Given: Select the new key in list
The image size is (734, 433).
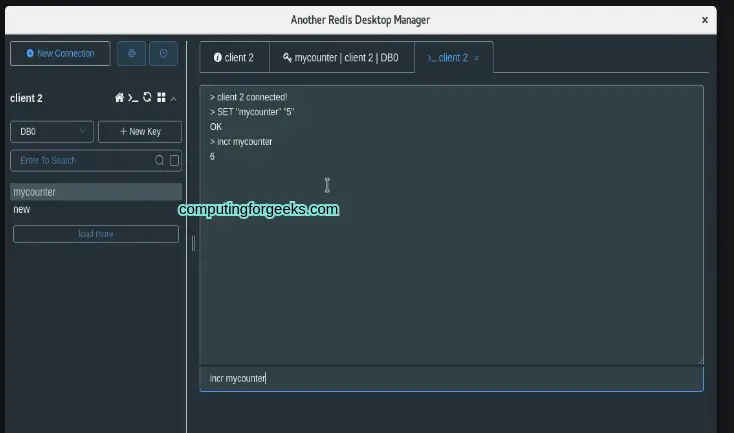Looking at the screenshot, I should [x=96, y=209].
